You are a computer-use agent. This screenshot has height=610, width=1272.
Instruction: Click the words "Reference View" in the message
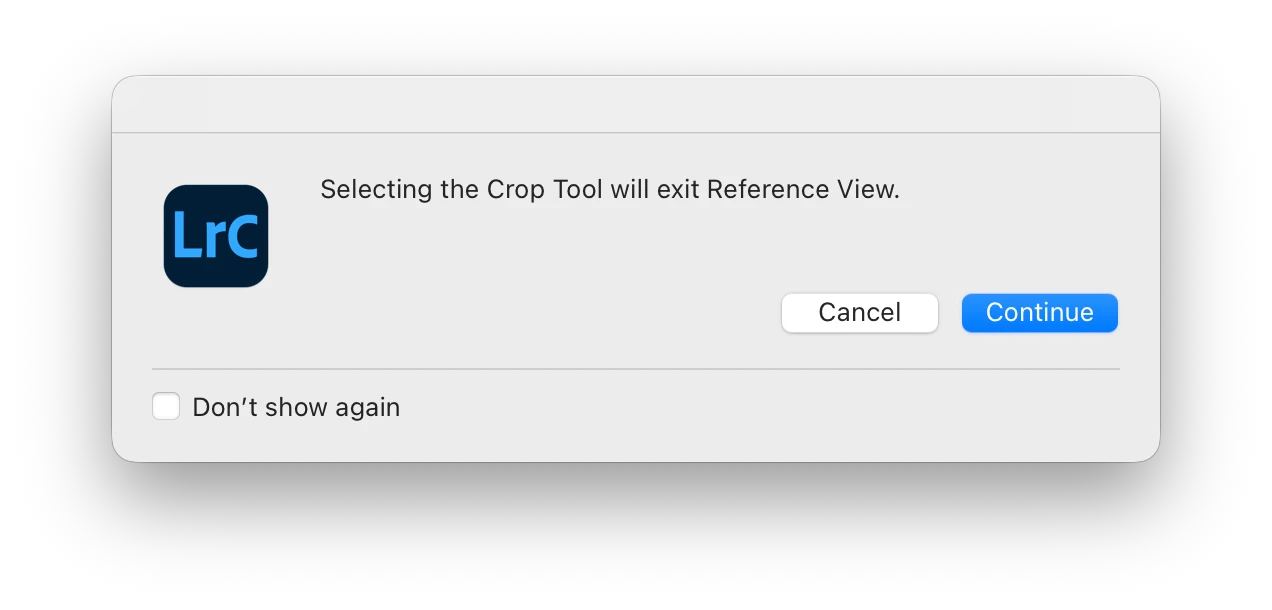(802, 190)
